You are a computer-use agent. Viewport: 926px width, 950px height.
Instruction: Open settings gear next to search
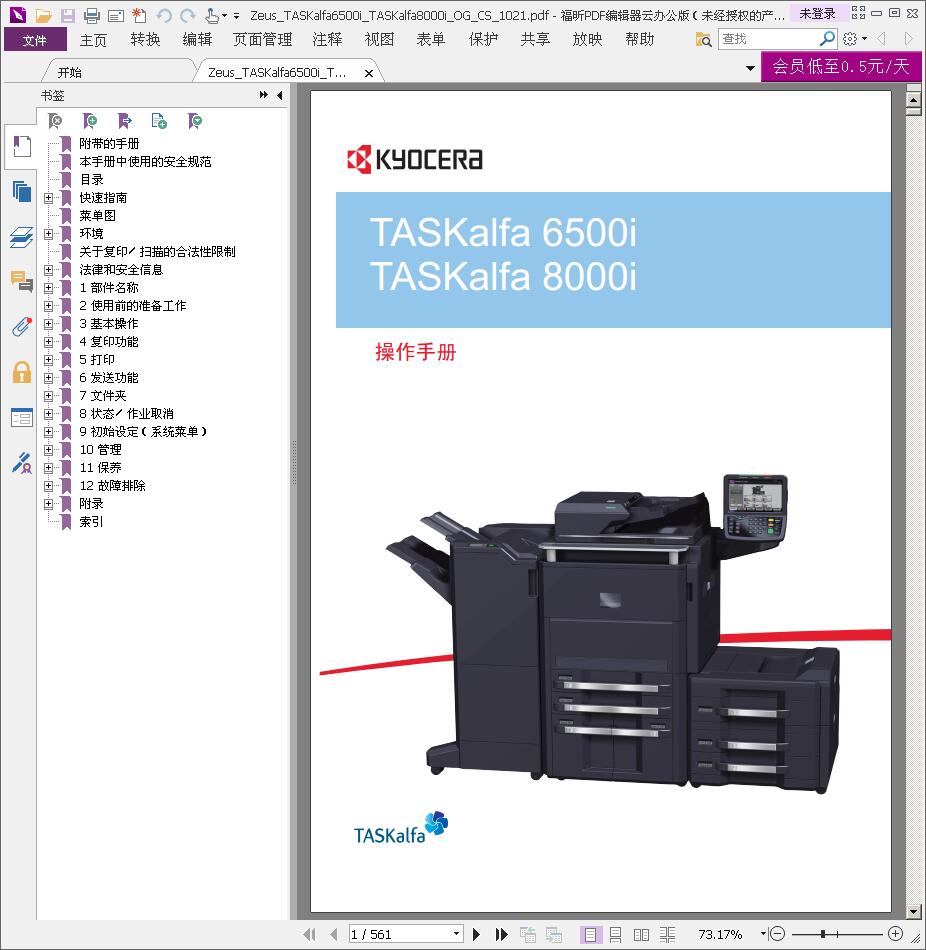(850, 39)
